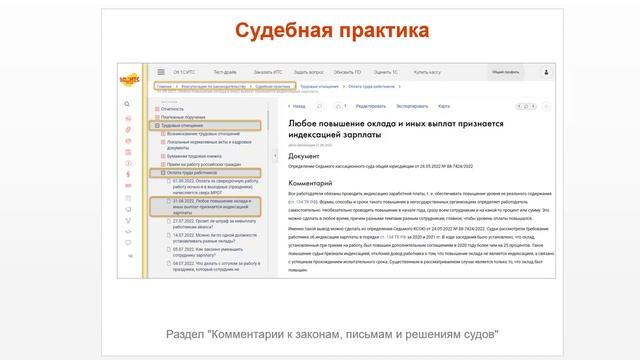Expand the Отчетность tree node

click(x=157, y=109)
